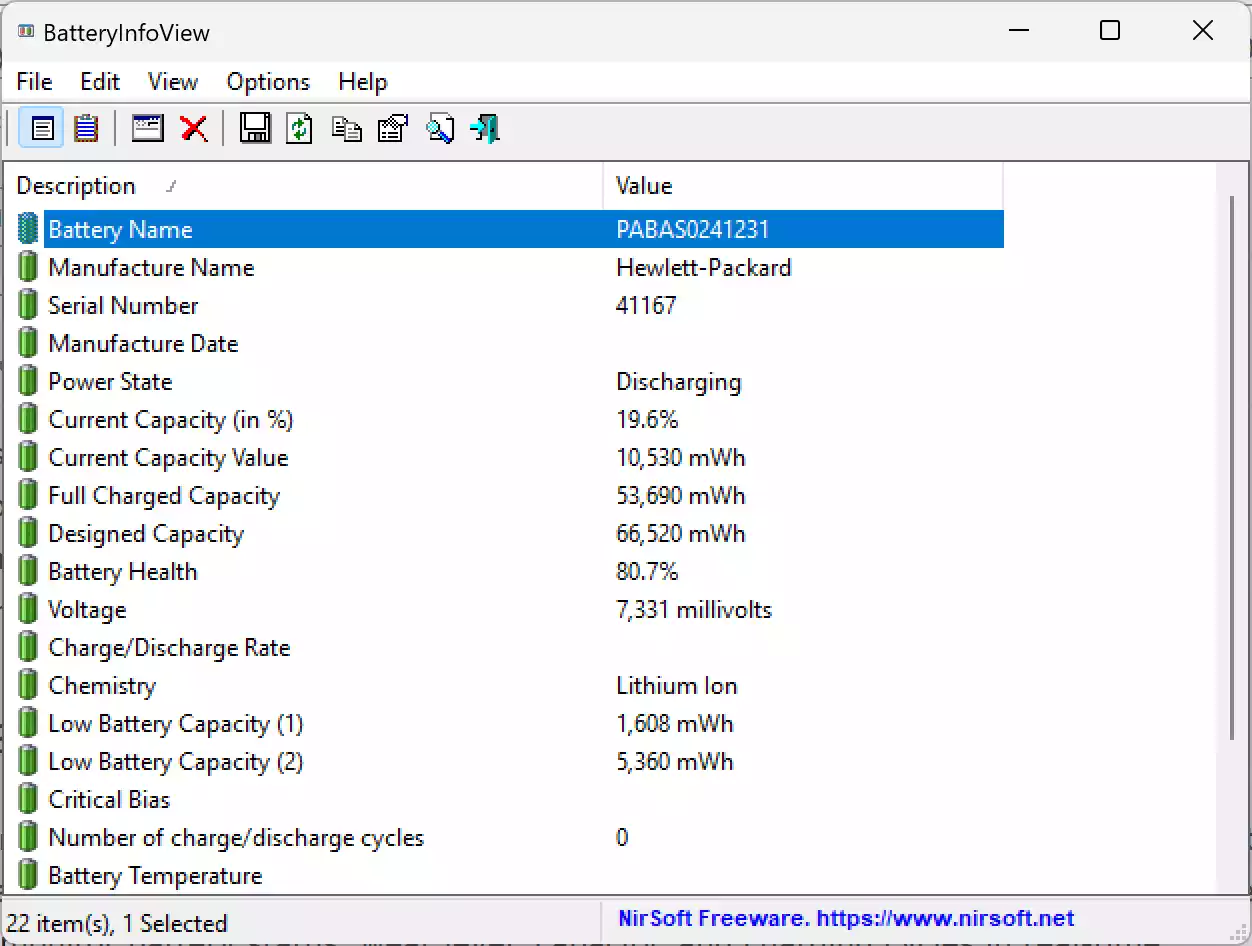Copy selected items to clipboard
1252x946 pixels.
[x=346, y=128]
